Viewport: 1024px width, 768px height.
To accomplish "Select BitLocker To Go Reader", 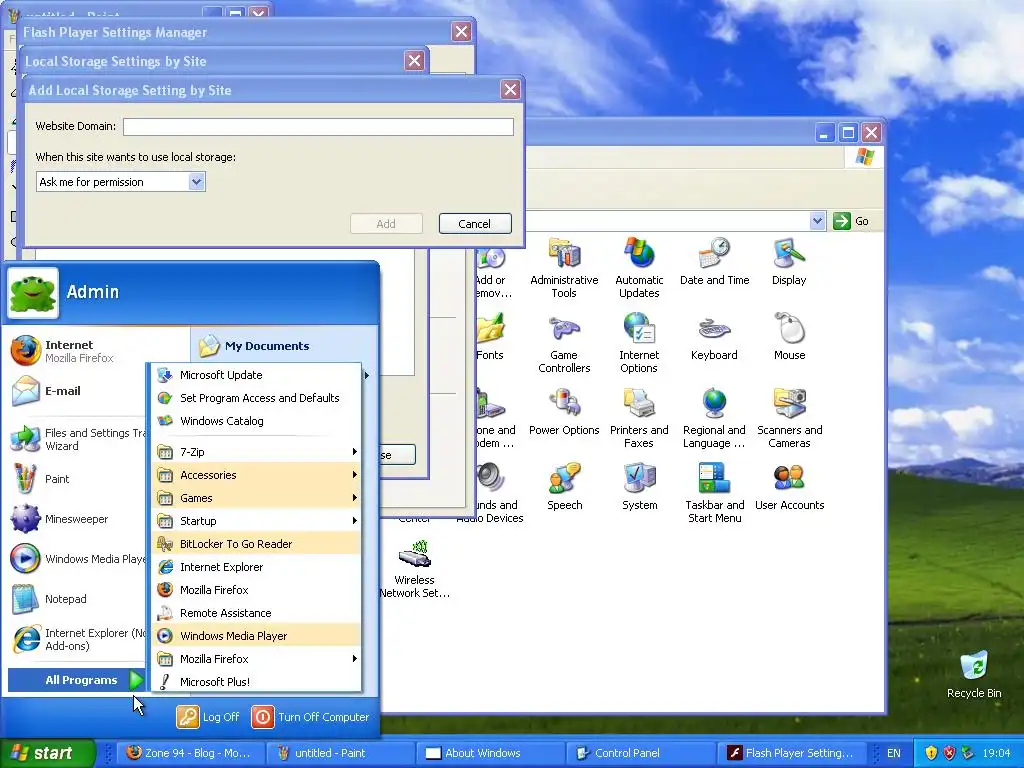I will [x=257, y=543].
